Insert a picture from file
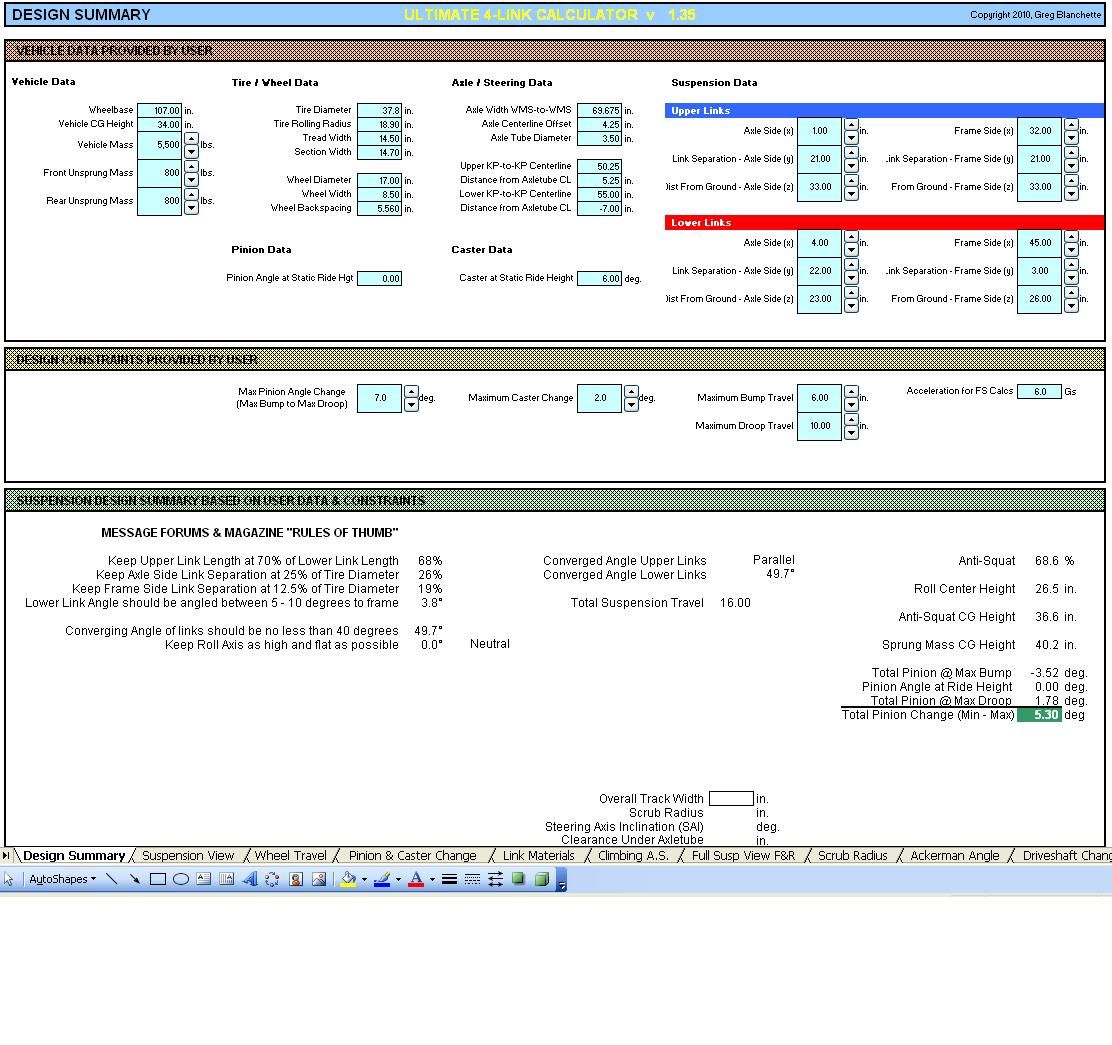The height and width of the screenshot is (1045, 1112). coord(319,879)
